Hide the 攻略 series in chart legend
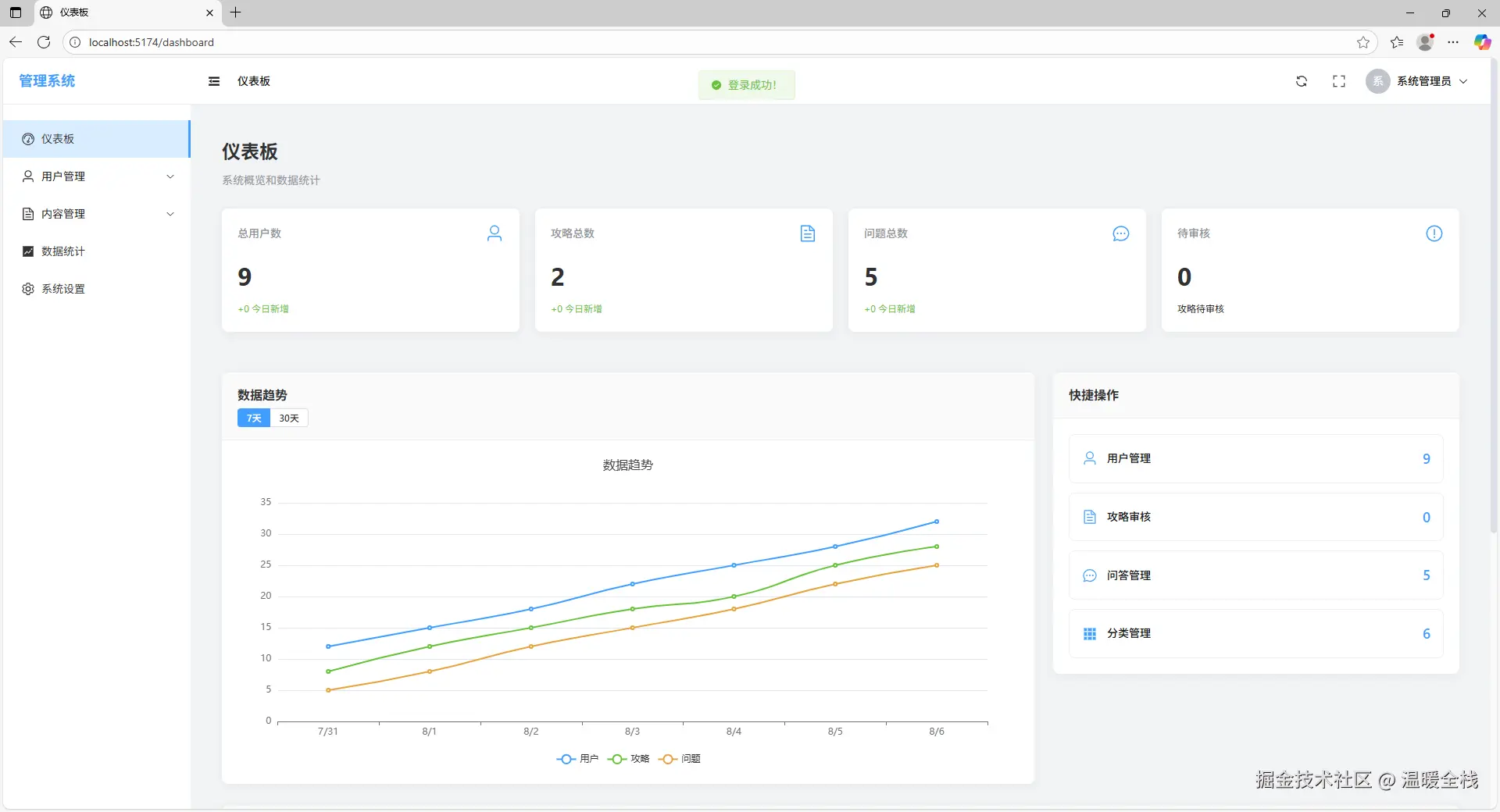 629,759
